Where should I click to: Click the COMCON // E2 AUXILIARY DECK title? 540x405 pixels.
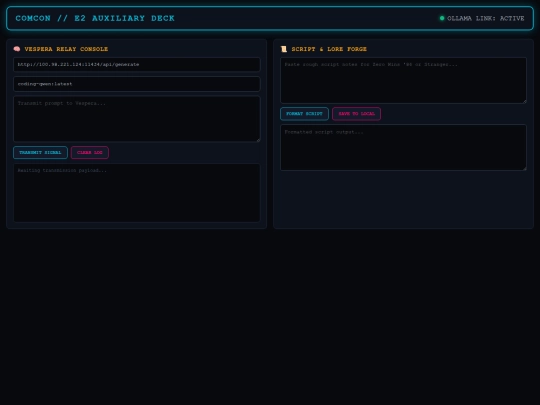tap(95, 18)
